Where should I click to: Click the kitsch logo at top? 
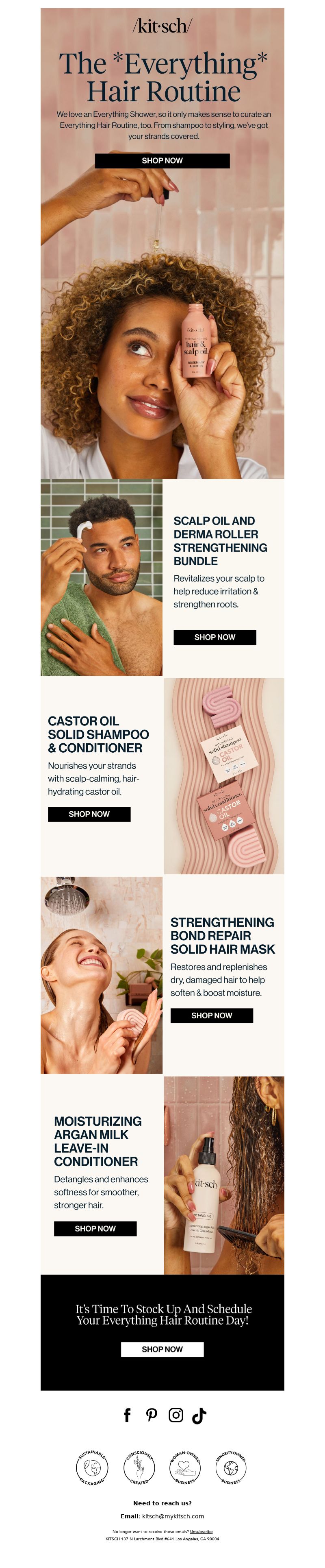[x=162, y=26]
